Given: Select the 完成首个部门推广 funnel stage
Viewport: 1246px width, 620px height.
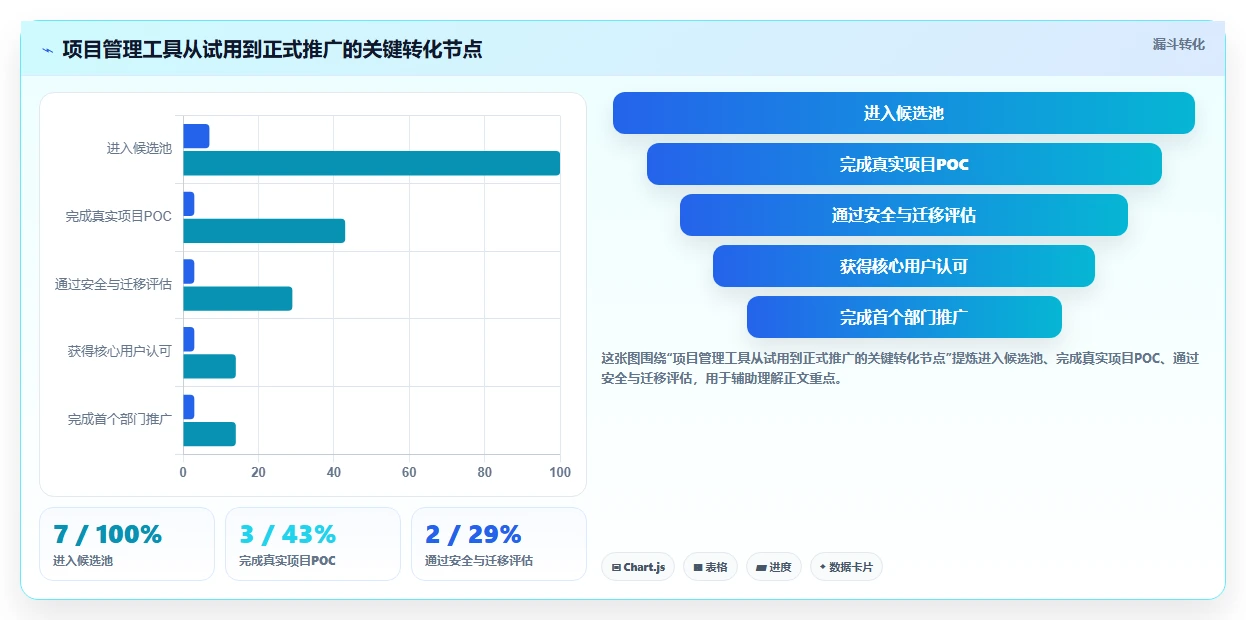Looking at the screenshot, I should click(904, 317).
